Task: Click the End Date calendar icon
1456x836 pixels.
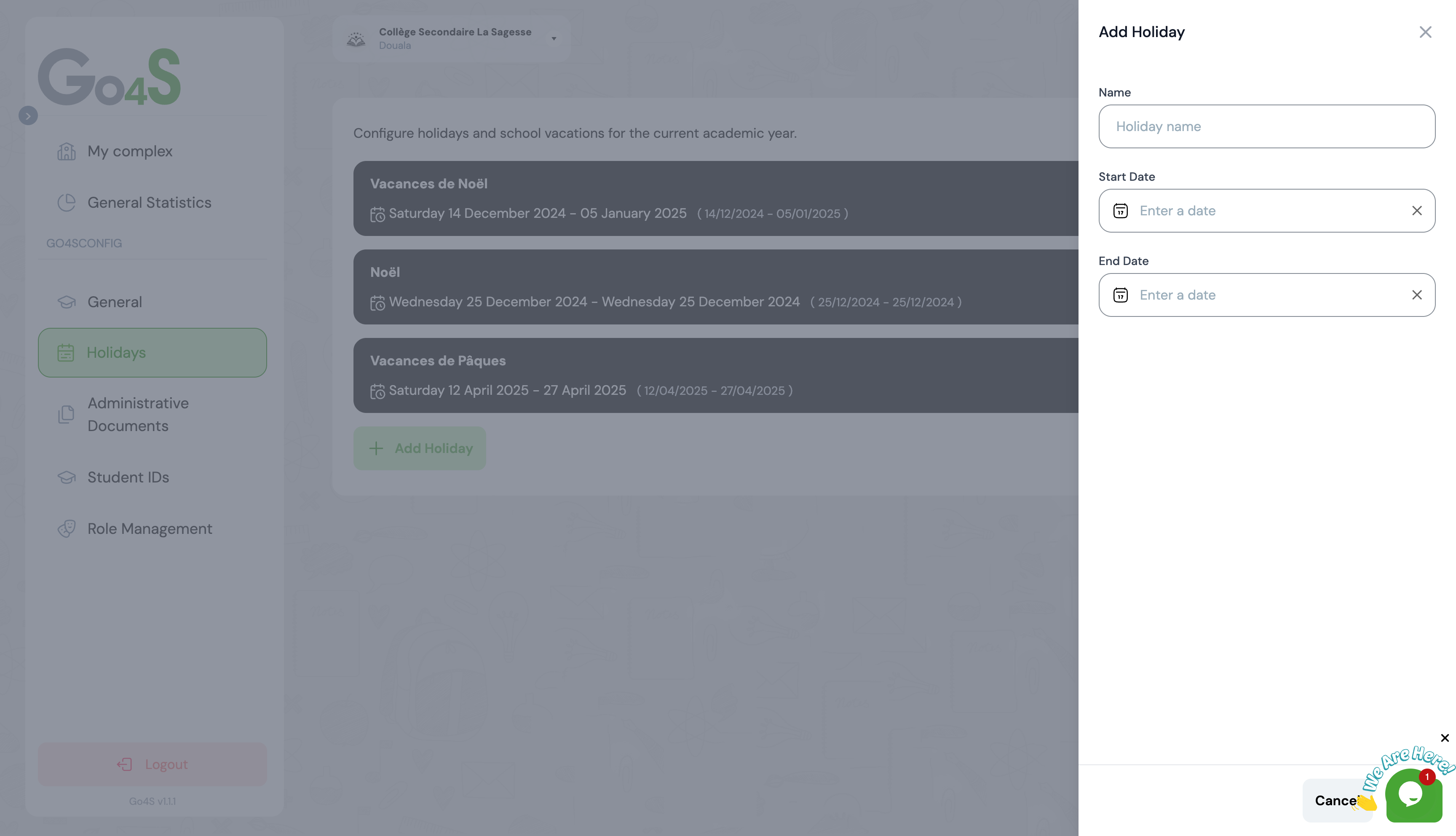Action: pyautogui.click(x=1120, y=295)
